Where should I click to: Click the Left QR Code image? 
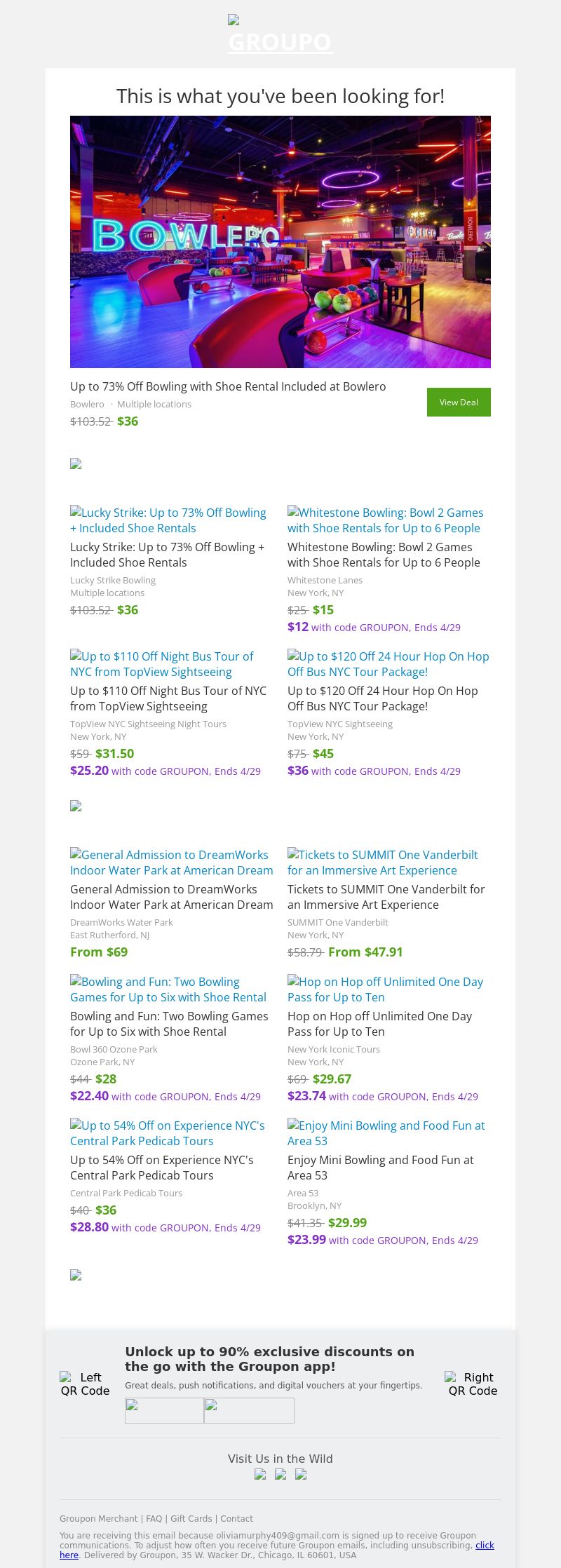(x=85, y=1384)
